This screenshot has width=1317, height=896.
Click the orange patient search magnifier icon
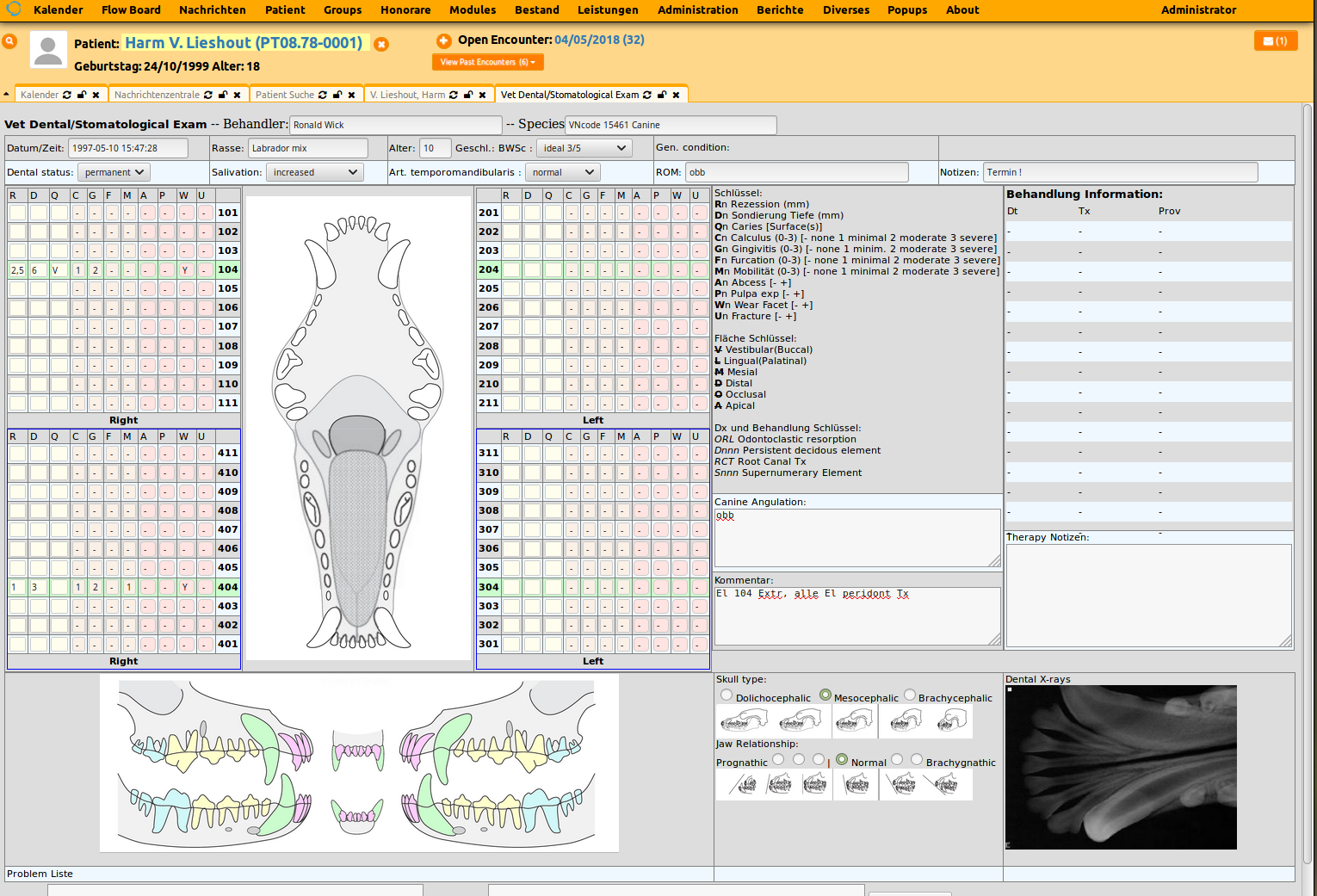(9, 41)
